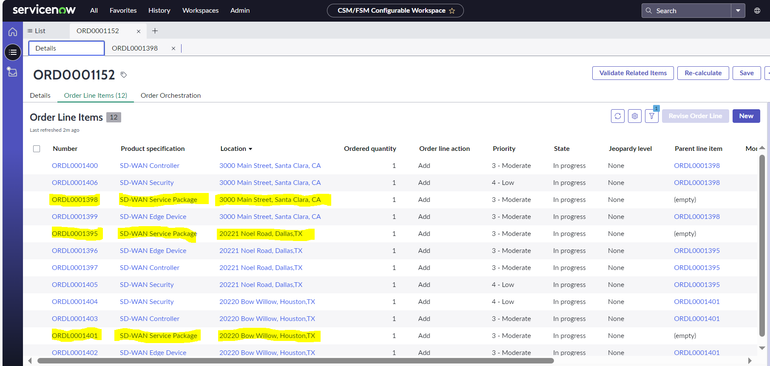Viewport: 770px width, 366px height.
Task: Open the Inbox icon in sidebar
Action: 13,72
